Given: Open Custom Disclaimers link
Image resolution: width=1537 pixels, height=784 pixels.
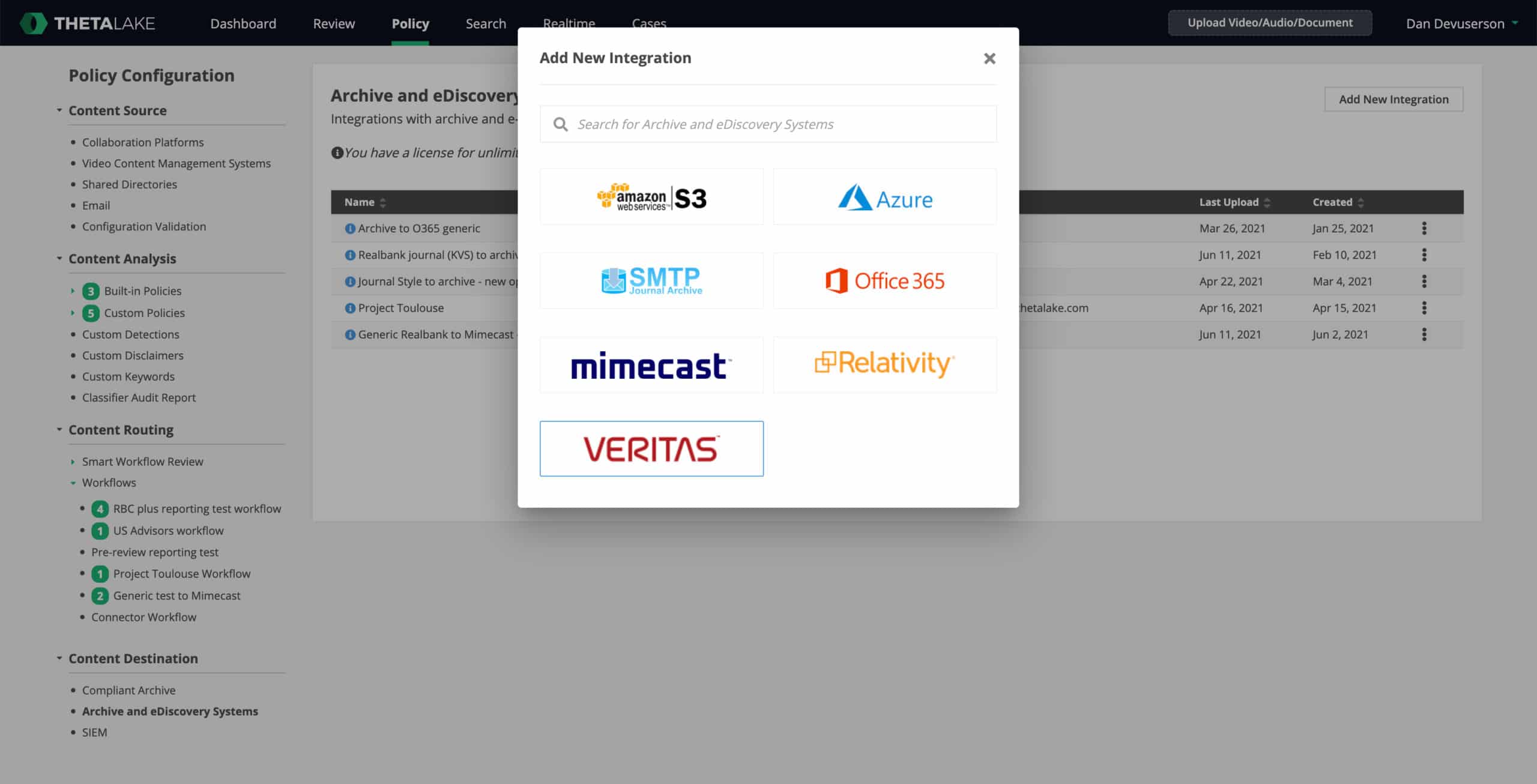Looking at the screenshot, I should coord(133,355).
